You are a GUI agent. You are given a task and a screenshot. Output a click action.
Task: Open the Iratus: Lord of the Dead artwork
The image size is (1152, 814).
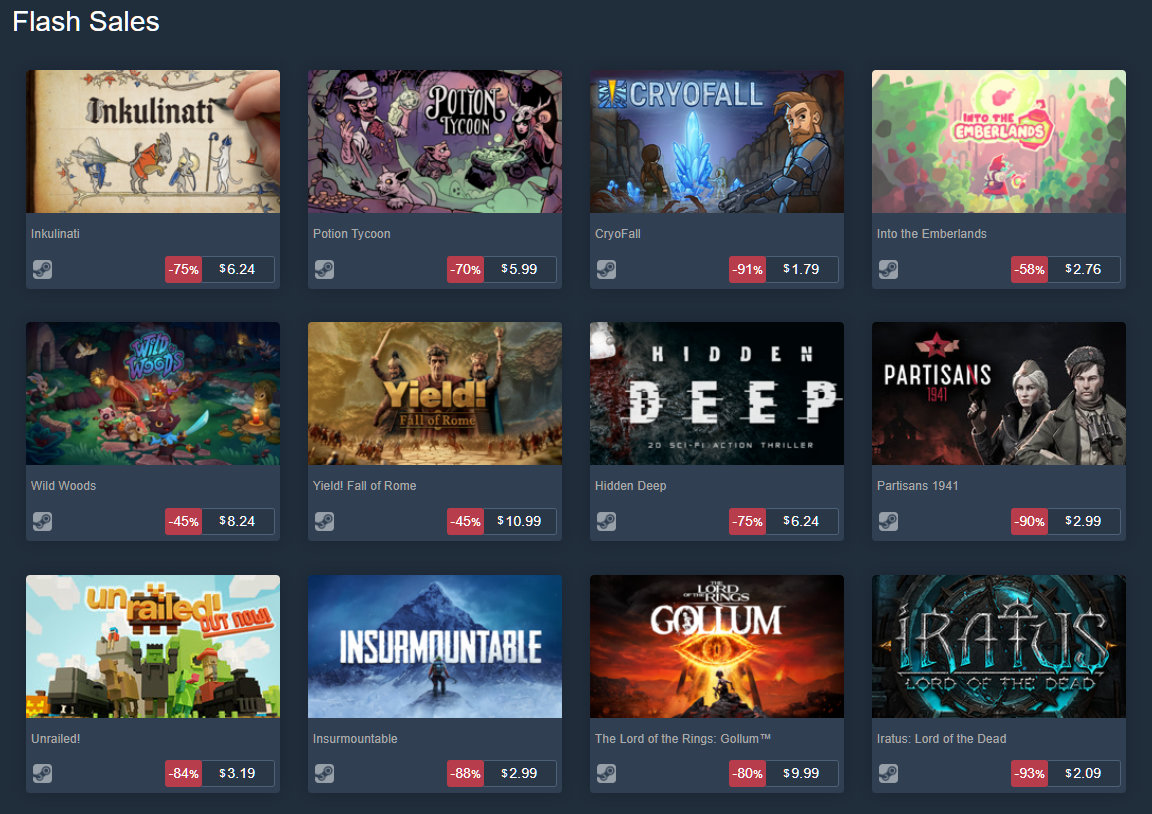pyautogui.click(x=999, y=646)
